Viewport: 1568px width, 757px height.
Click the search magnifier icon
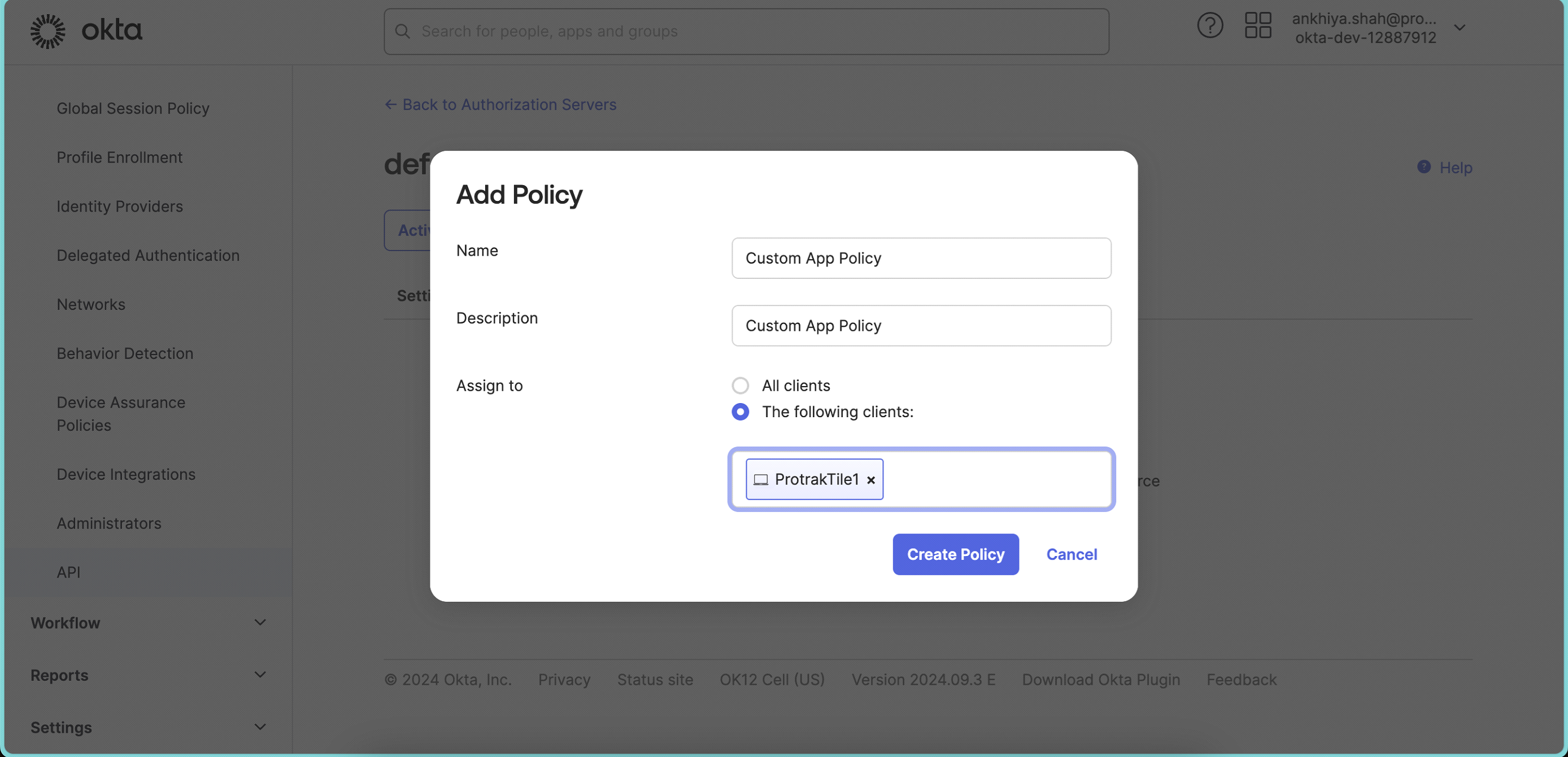pos(402,31)
